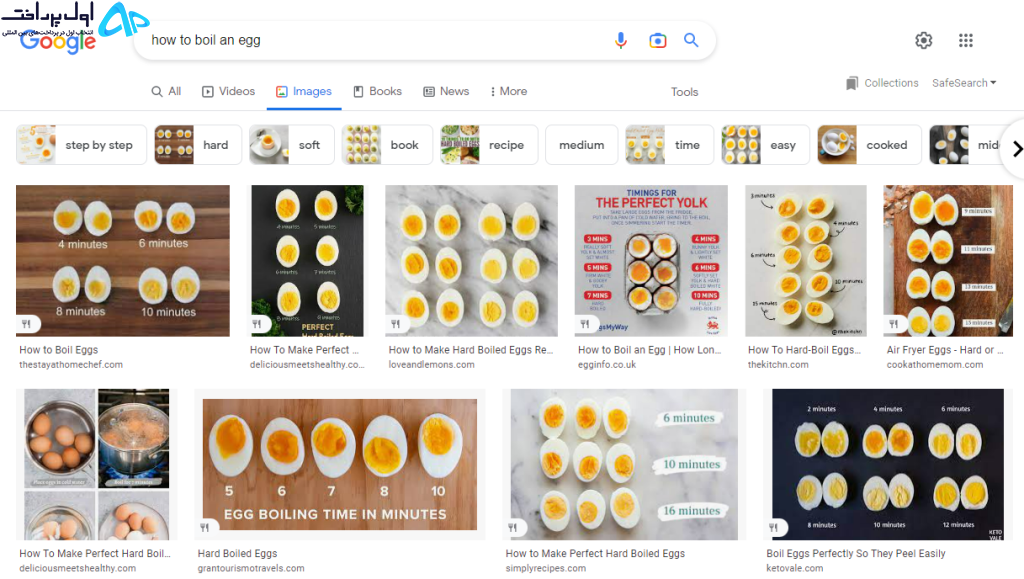Click the cookathomemom.com source text
The width and height of the screenshot is (1024, 579).
point(935,365)
